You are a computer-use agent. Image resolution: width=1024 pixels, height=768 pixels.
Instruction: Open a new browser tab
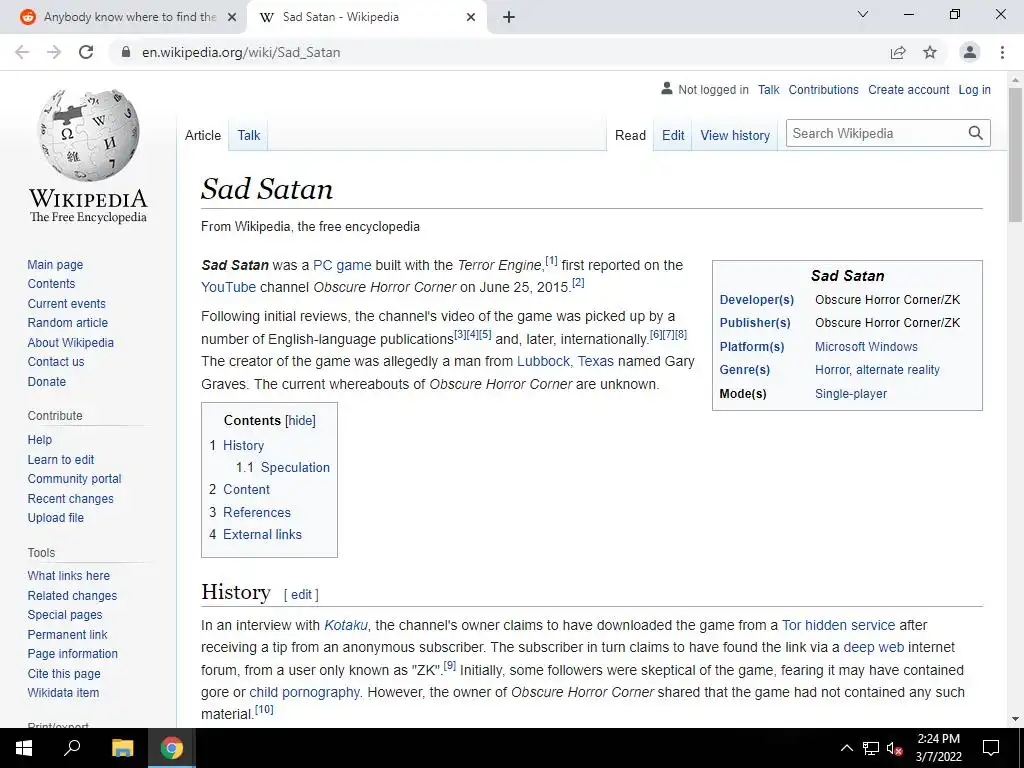[509, 17]
